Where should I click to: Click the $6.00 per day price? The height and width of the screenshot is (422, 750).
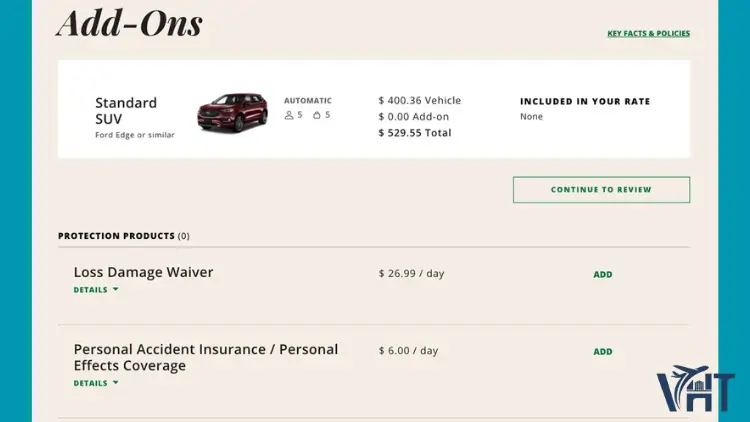pyautogui.click(x=408, y=351)
